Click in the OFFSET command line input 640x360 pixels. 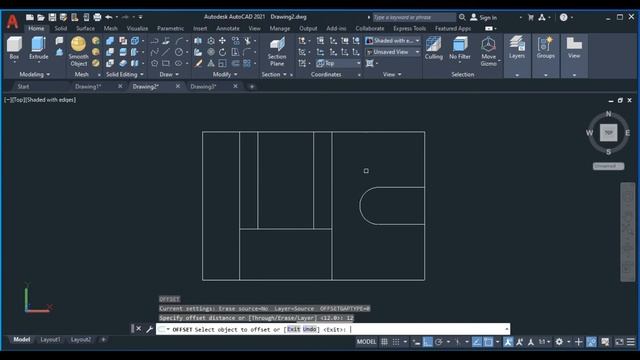pyautogui.click(x=333, y=329)
